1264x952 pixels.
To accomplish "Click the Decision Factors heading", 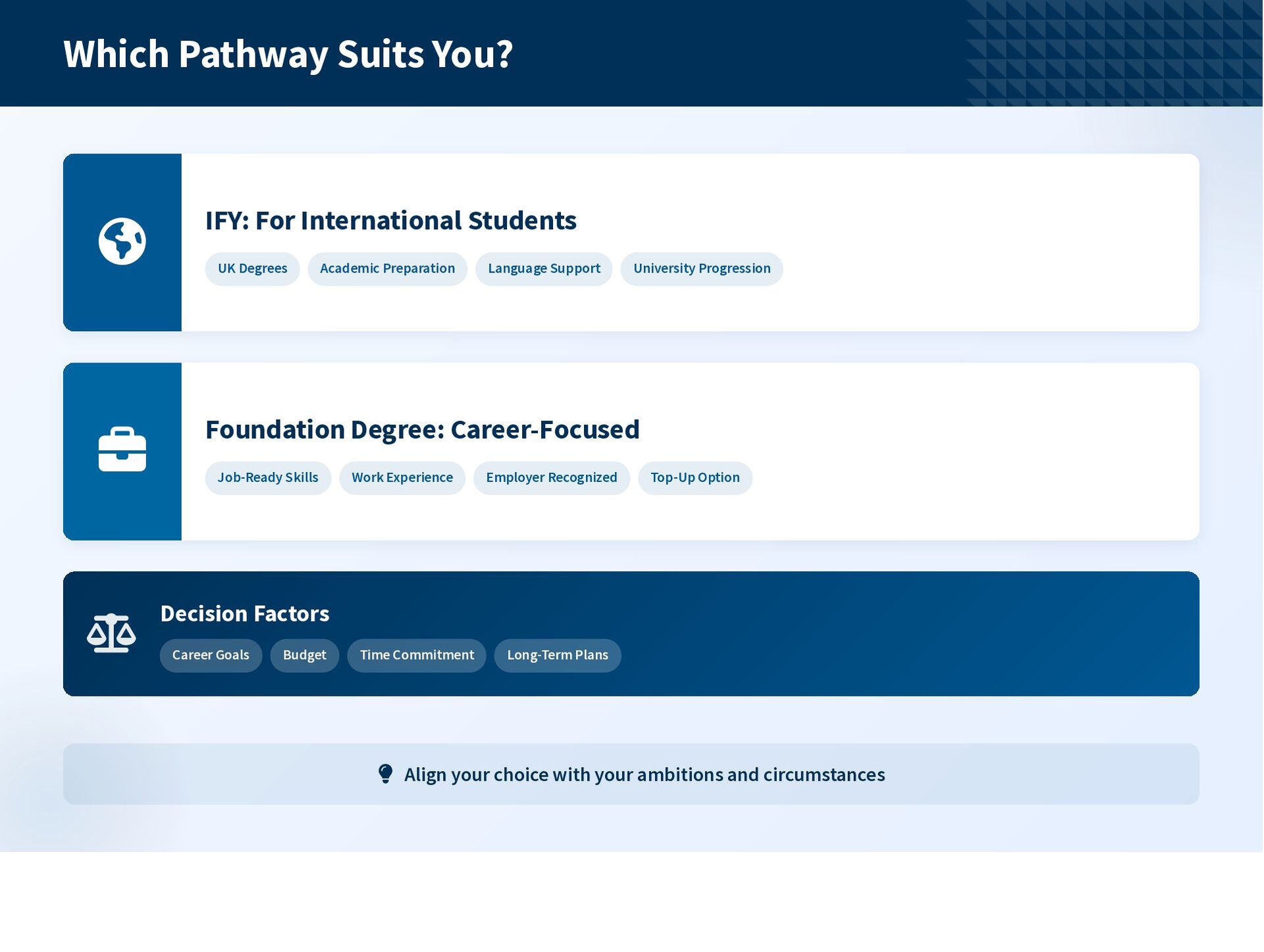I will click(244, 614).
